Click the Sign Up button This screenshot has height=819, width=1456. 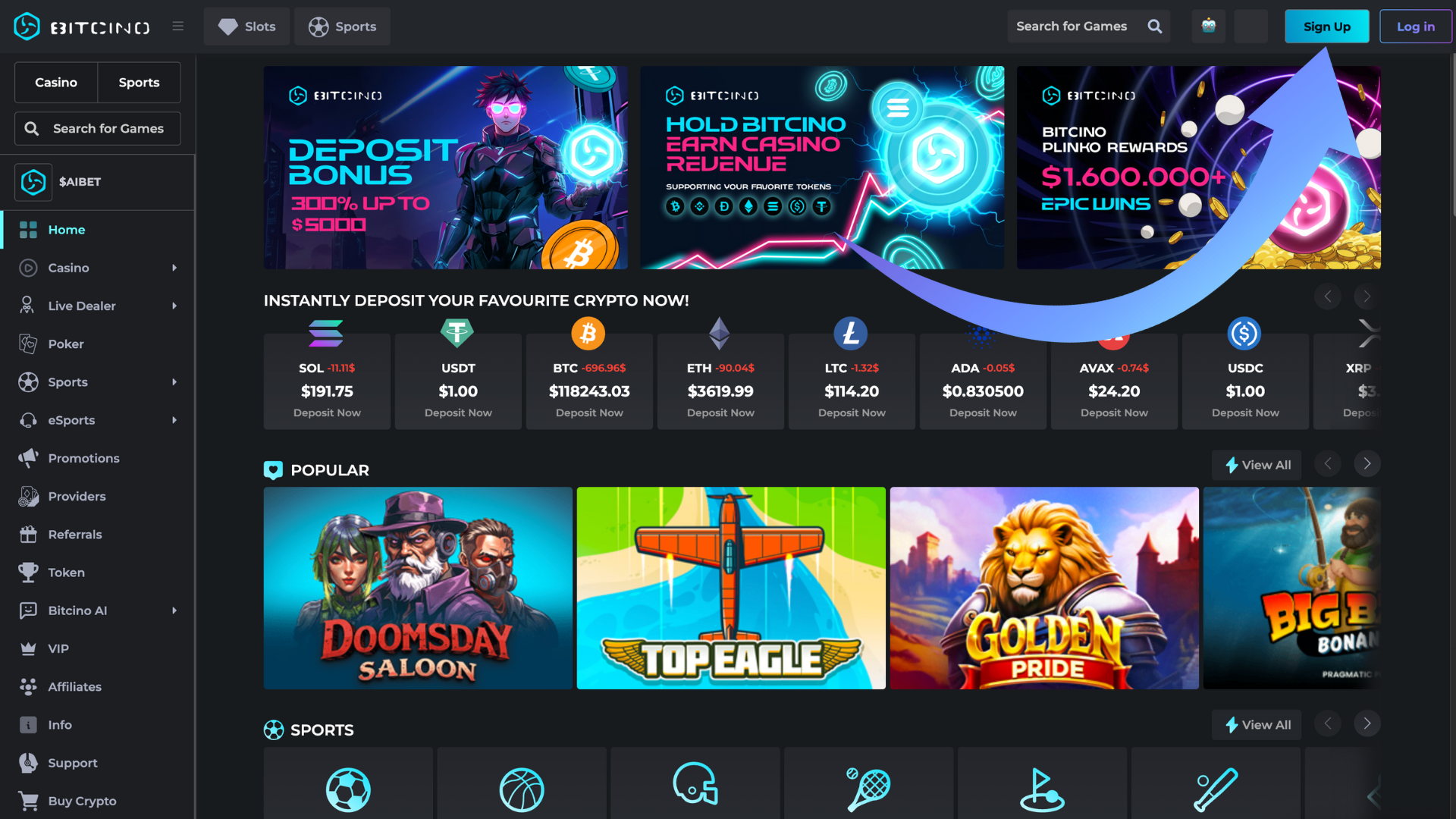(1327, 27)
